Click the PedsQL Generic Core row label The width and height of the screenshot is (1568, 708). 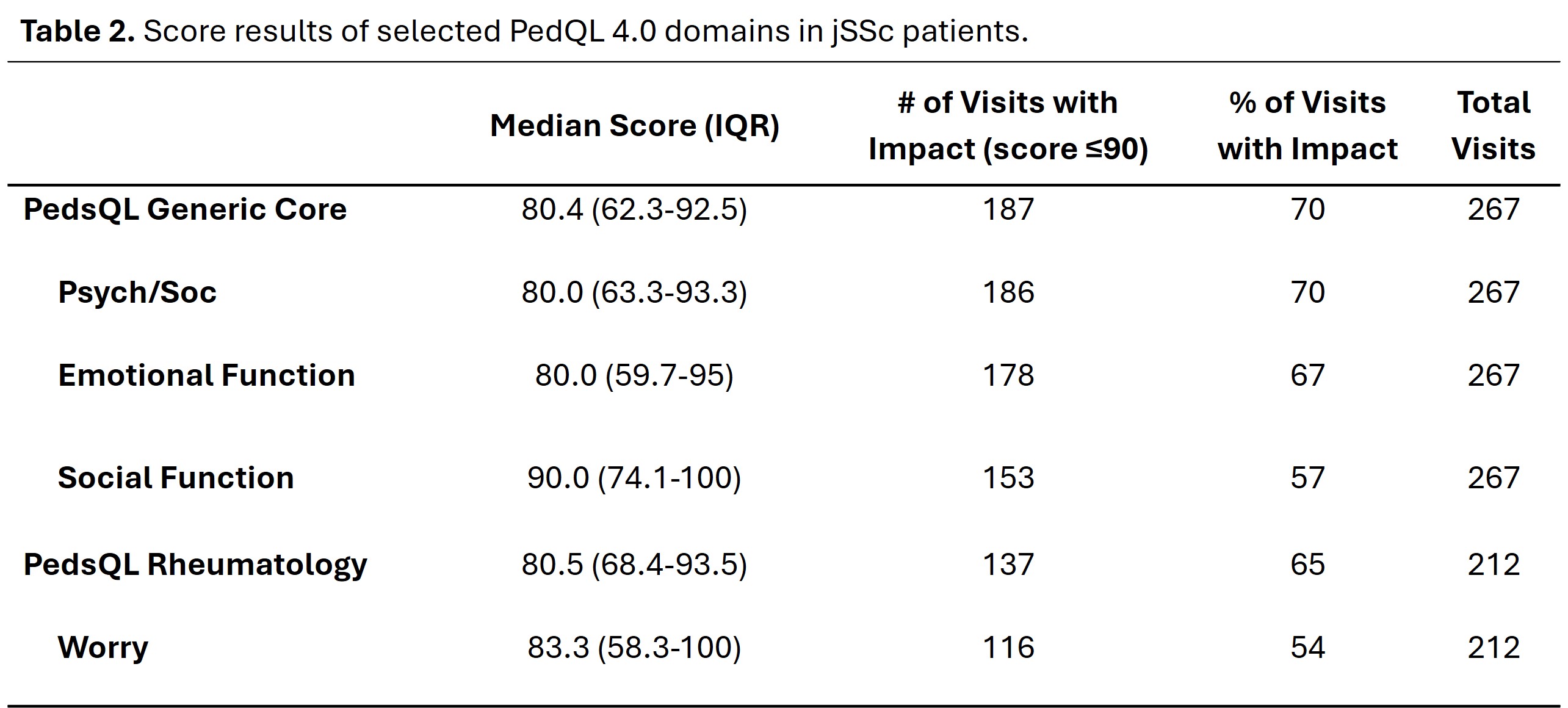185,210
